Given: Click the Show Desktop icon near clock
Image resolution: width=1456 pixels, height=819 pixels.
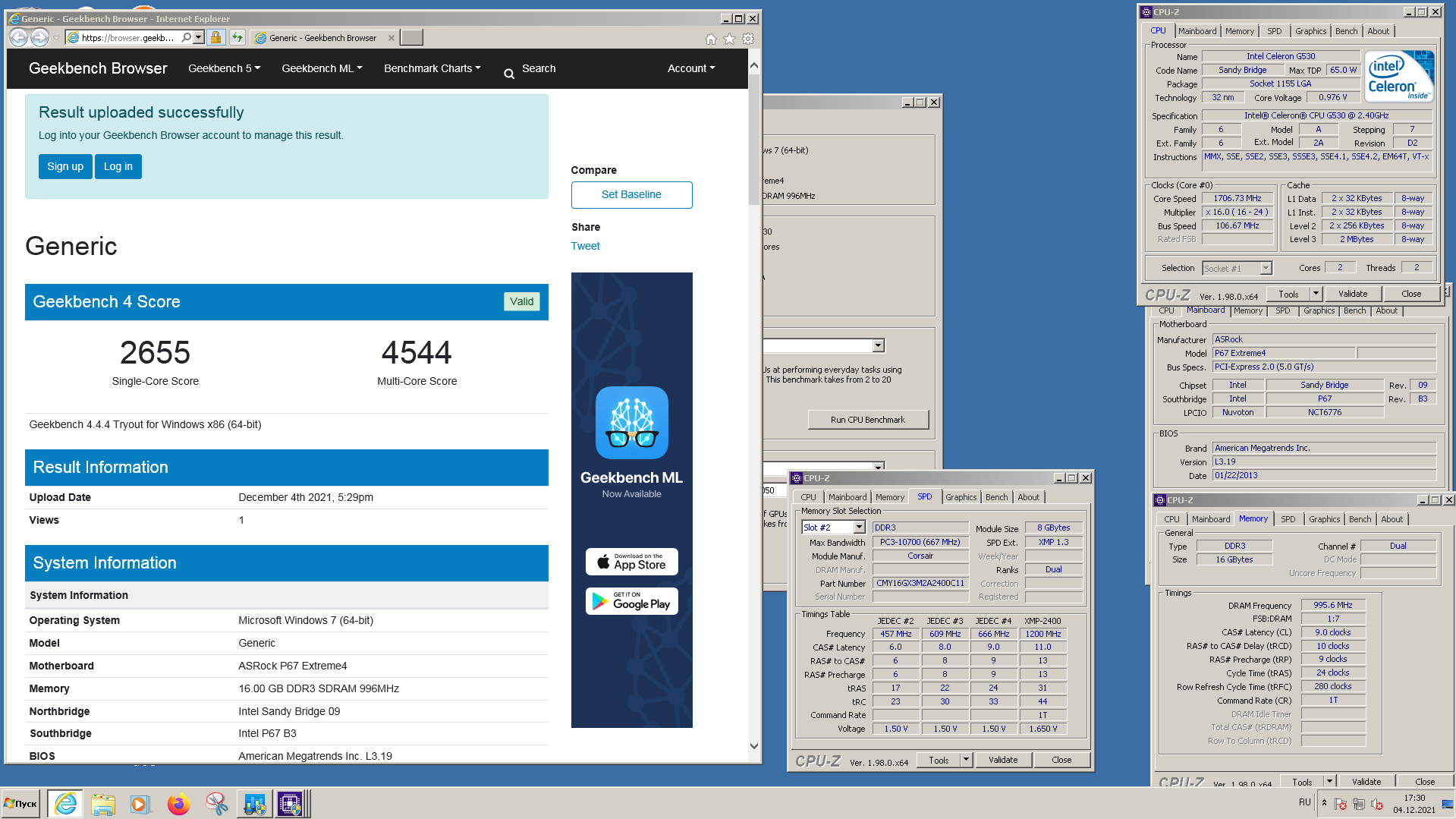Looking at the screenshot, I should pos(1448,804).
